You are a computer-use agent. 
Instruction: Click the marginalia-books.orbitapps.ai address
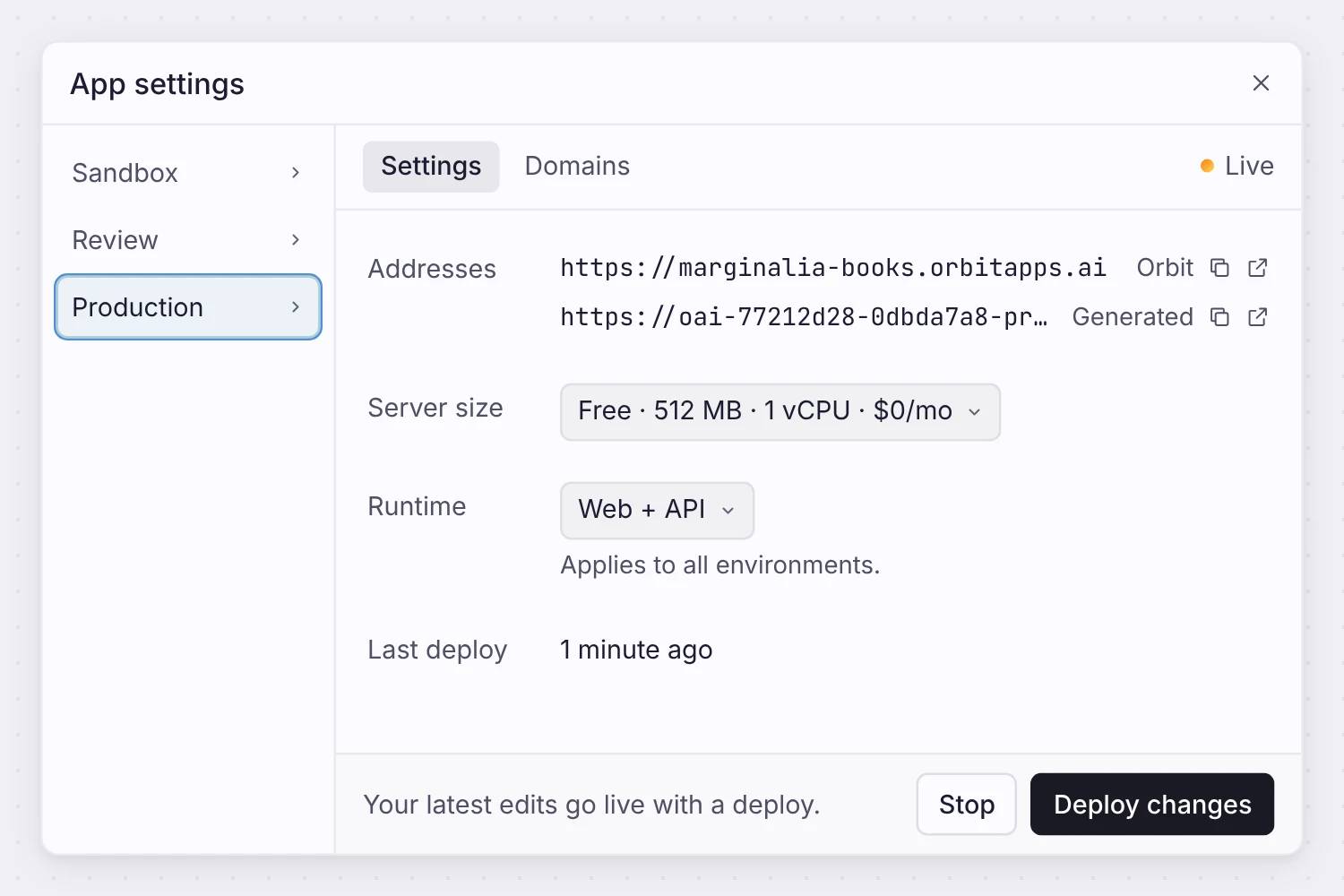click(x=833, y=268)
